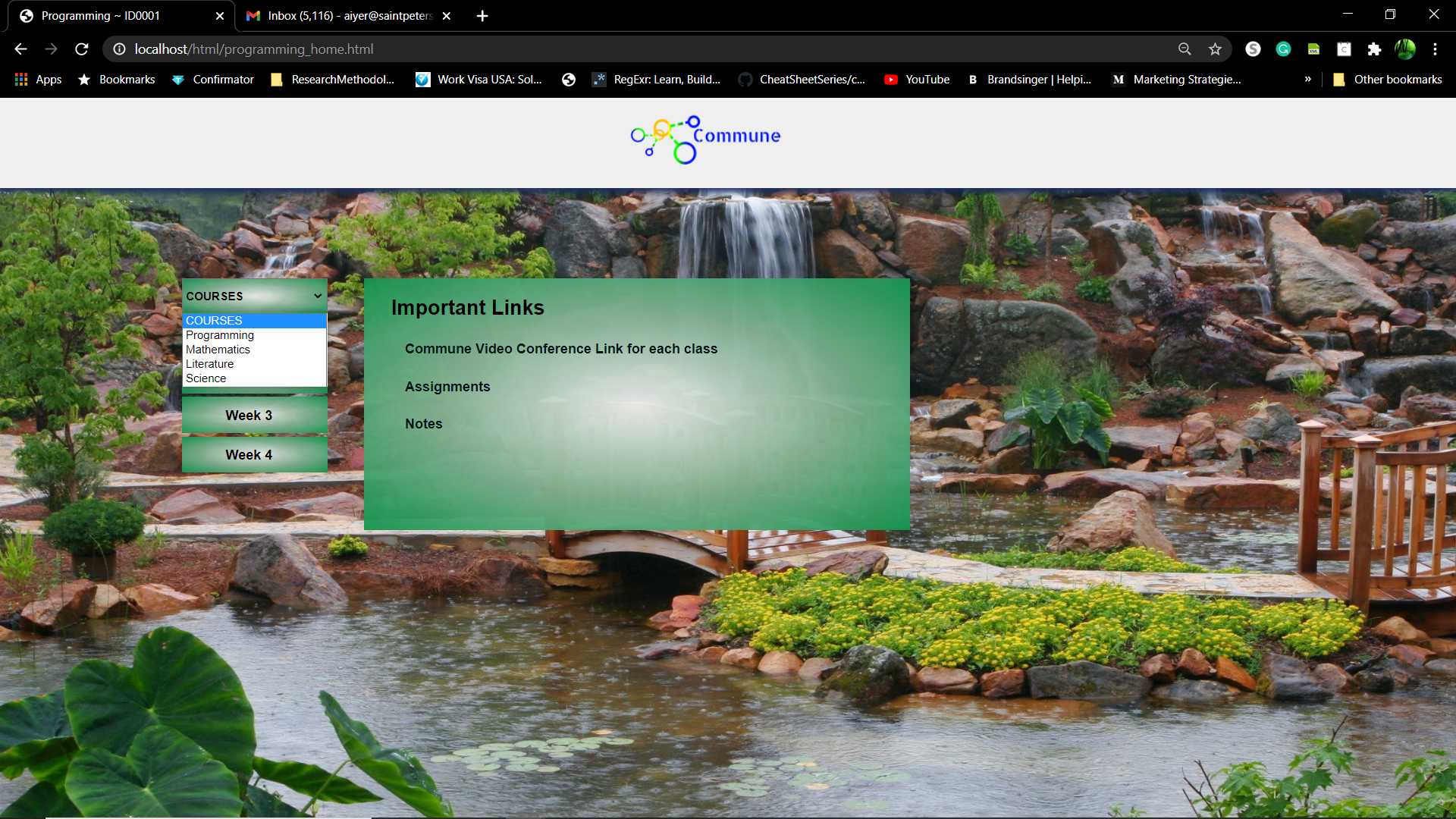
Task: Go back to previous page
Action: pos(20,49)
